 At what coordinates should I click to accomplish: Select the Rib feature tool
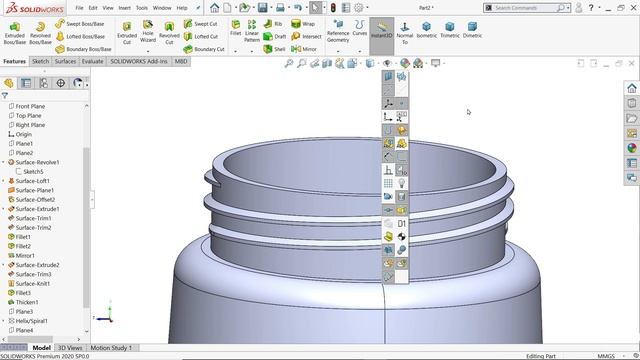273,24
